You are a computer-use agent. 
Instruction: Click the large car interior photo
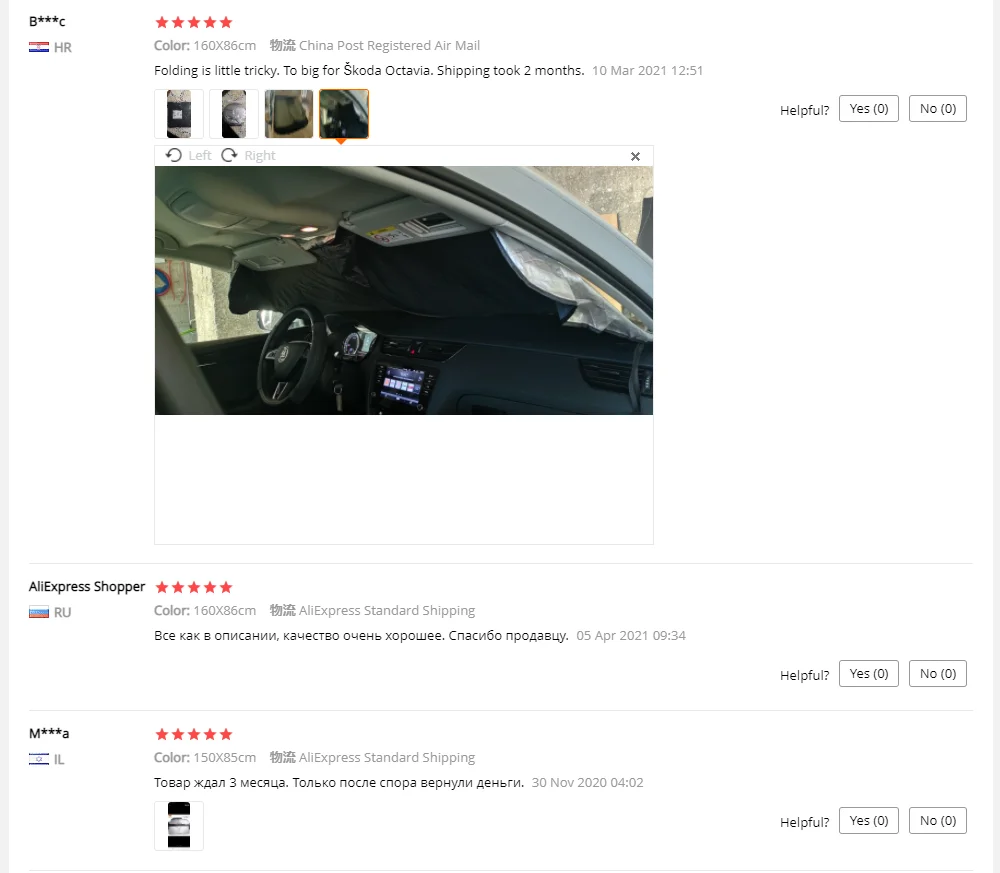tap(404, 290)
